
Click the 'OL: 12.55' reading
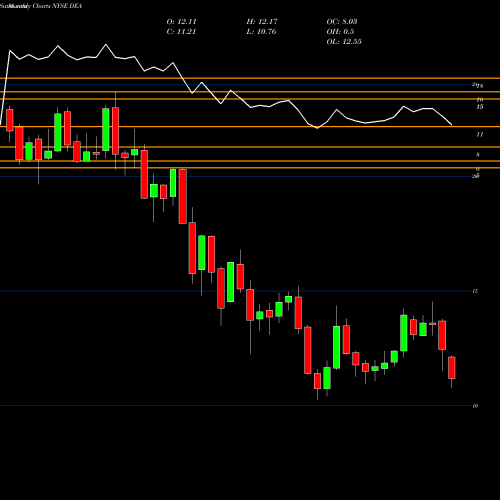tap(344, 42)
